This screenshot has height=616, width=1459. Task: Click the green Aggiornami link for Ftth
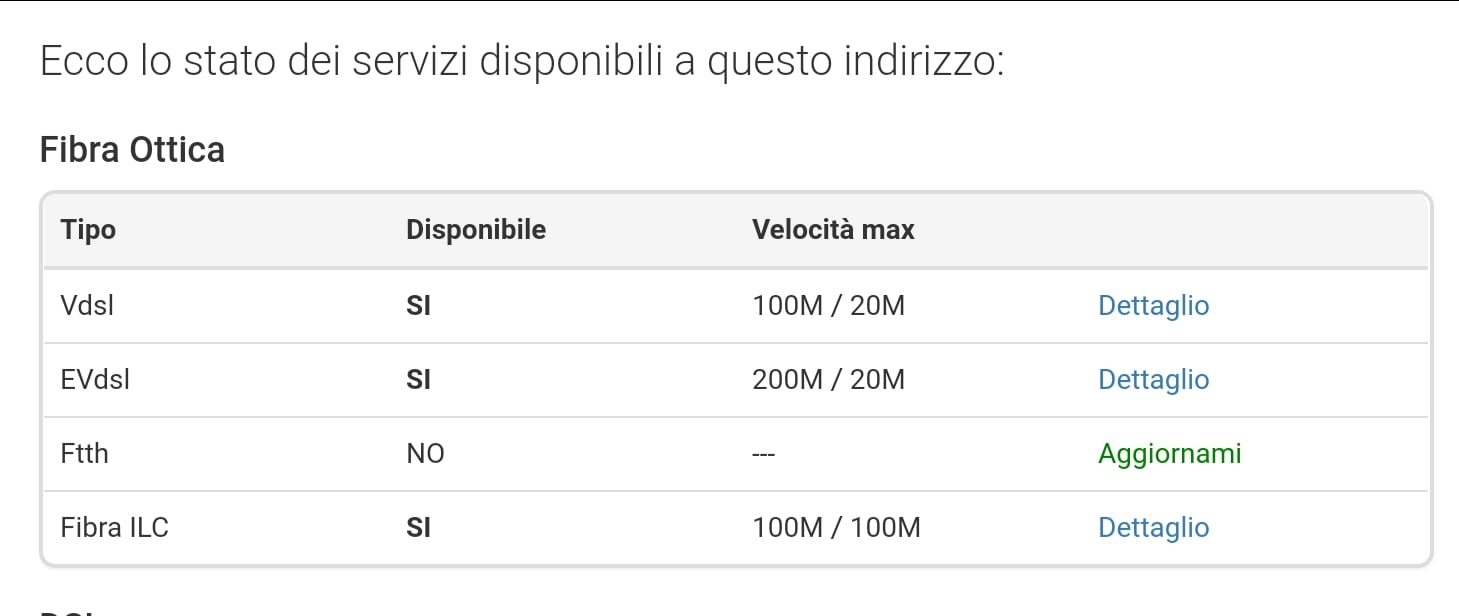pyautogui.click(x=1169, y=454)
